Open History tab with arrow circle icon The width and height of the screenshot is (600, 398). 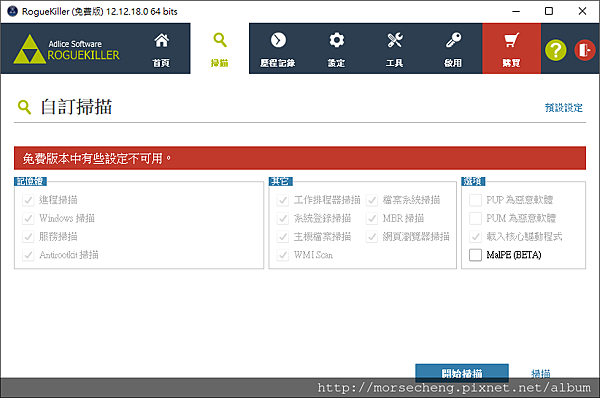(278, 49)
